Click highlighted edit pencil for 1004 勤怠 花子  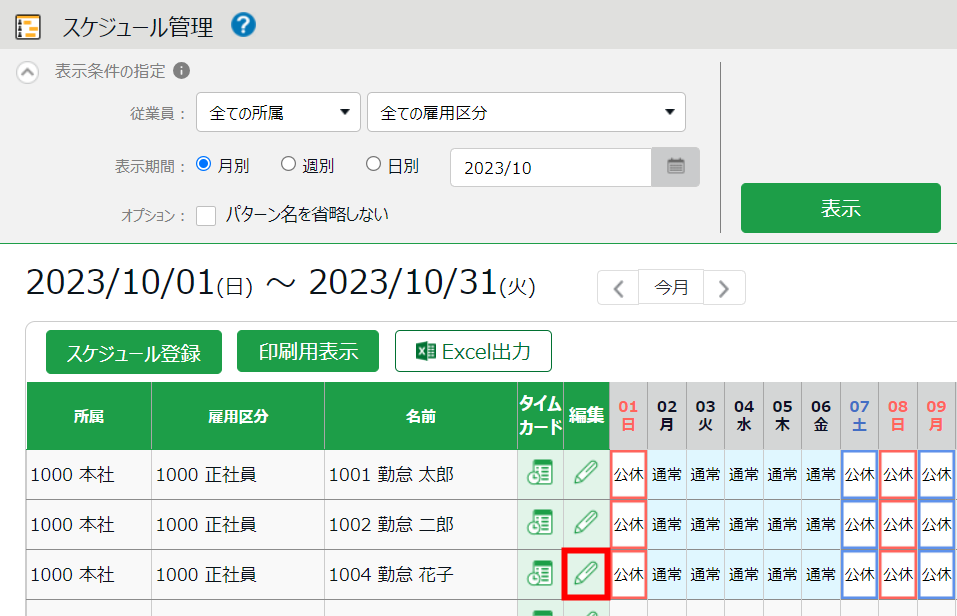point(586,574)
